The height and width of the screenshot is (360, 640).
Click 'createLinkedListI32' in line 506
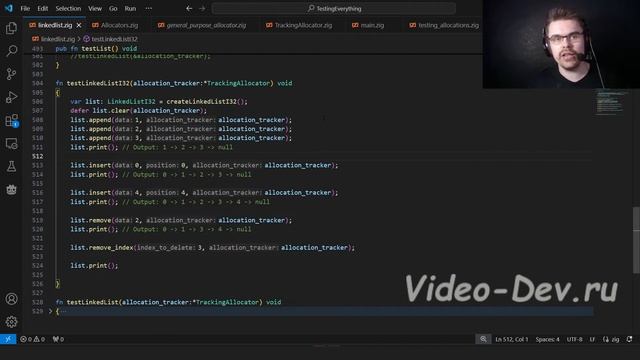click(x=201, y=102)
